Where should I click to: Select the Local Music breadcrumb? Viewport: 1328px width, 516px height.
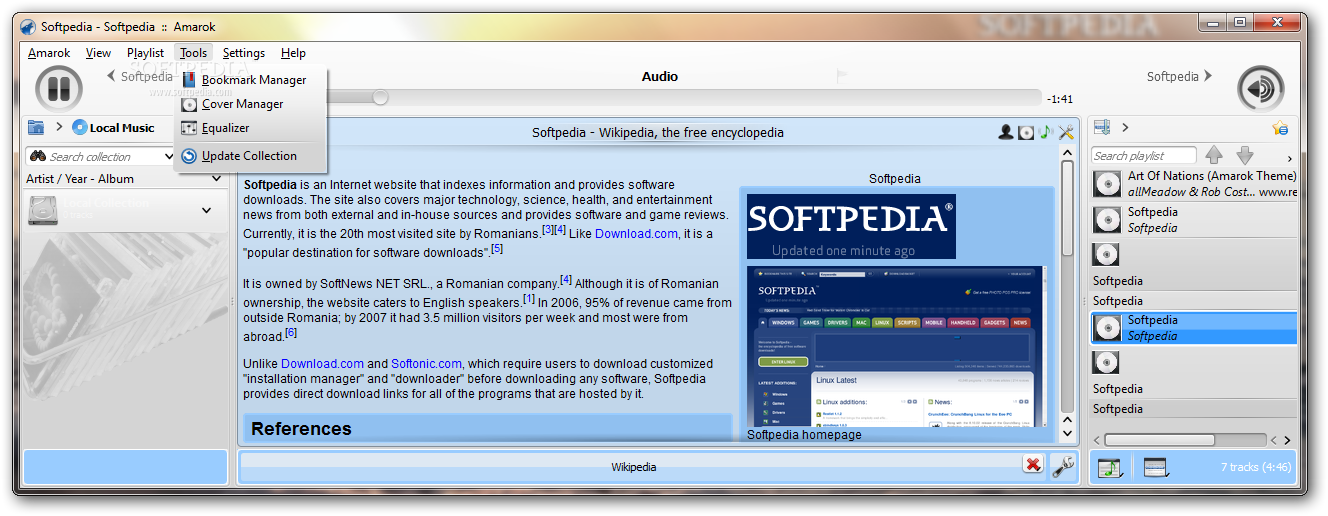(x=113, y=128)
